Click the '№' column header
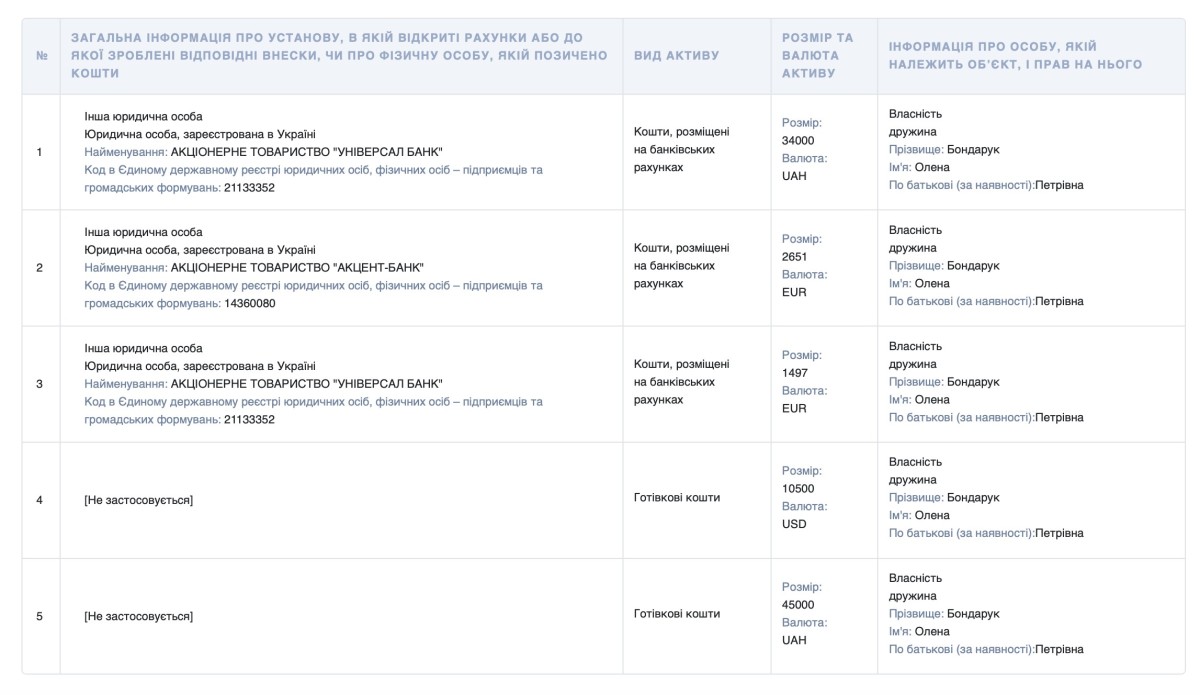Screen dimensions: 1200x695 click(x=41, y=55)
